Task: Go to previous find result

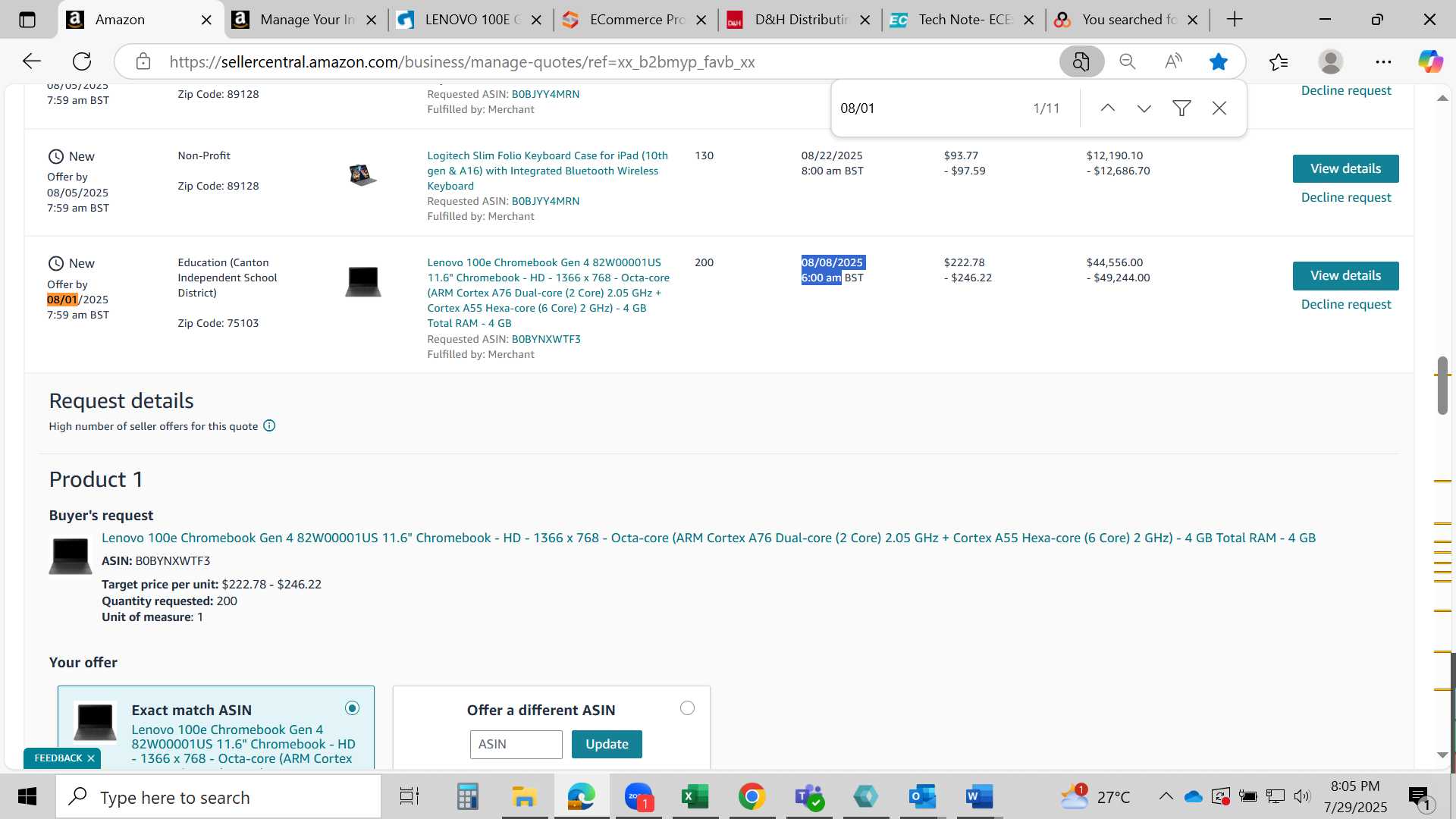Action: coord(1108,108)
